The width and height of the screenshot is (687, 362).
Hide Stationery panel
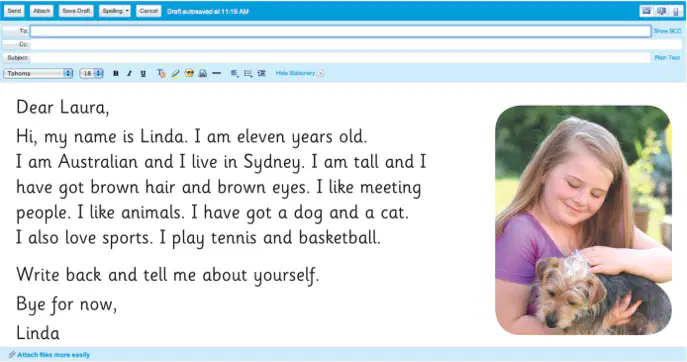tap(300, 73)
